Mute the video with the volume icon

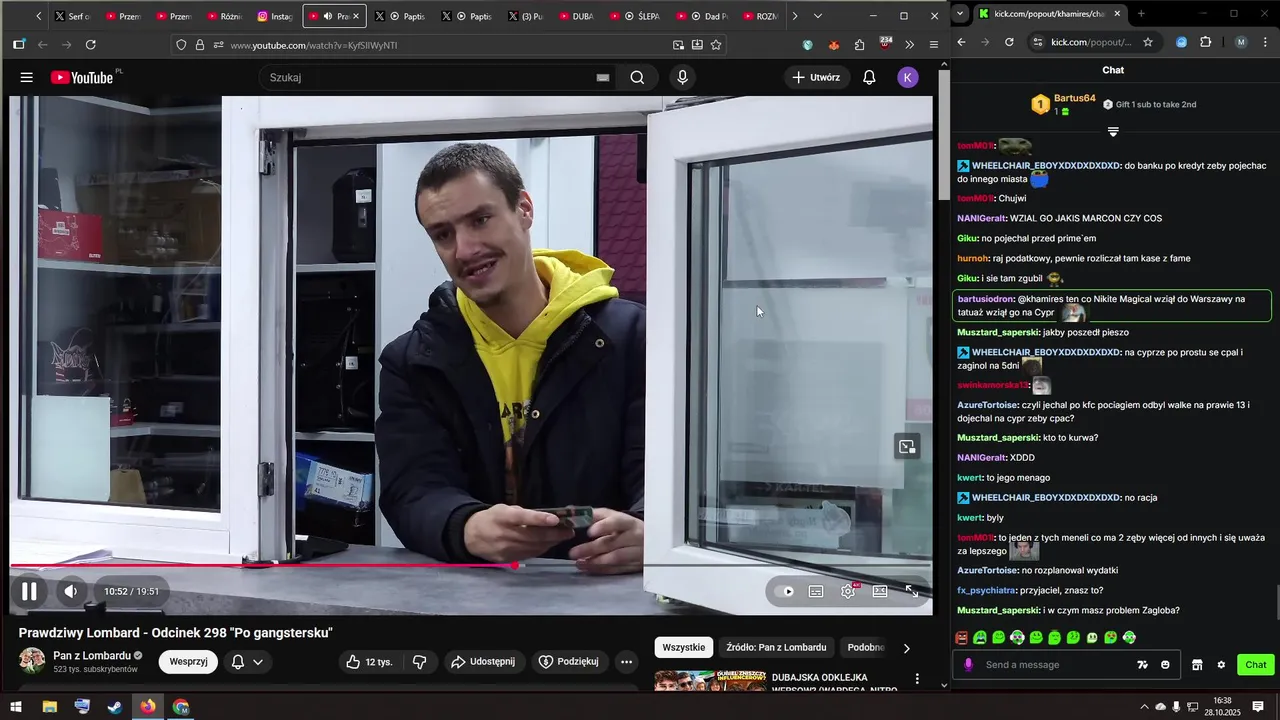(70, 591)
